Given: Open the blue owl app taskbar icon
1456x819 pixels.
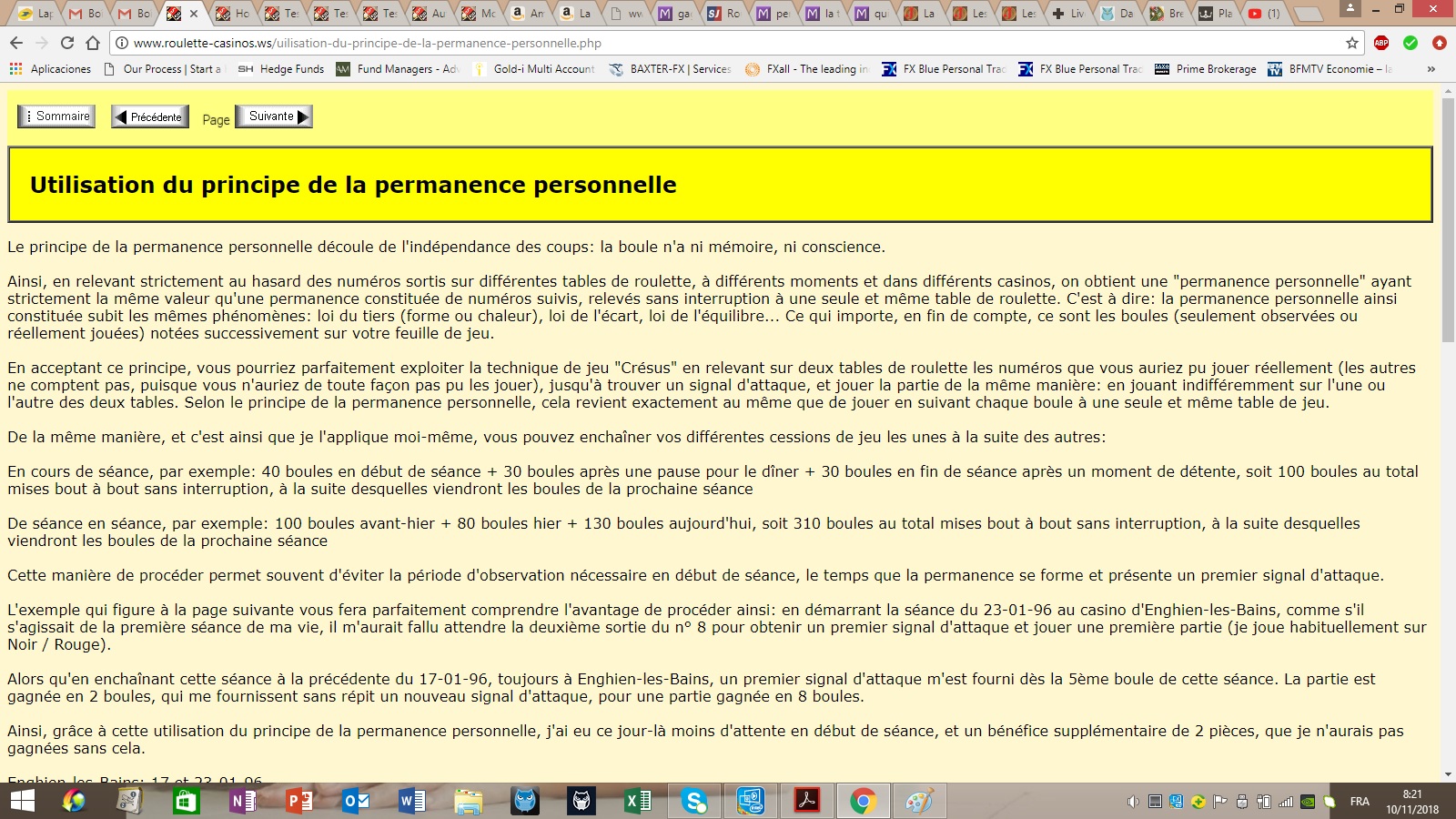Looking at the screenshot, I should pos(525,801).
